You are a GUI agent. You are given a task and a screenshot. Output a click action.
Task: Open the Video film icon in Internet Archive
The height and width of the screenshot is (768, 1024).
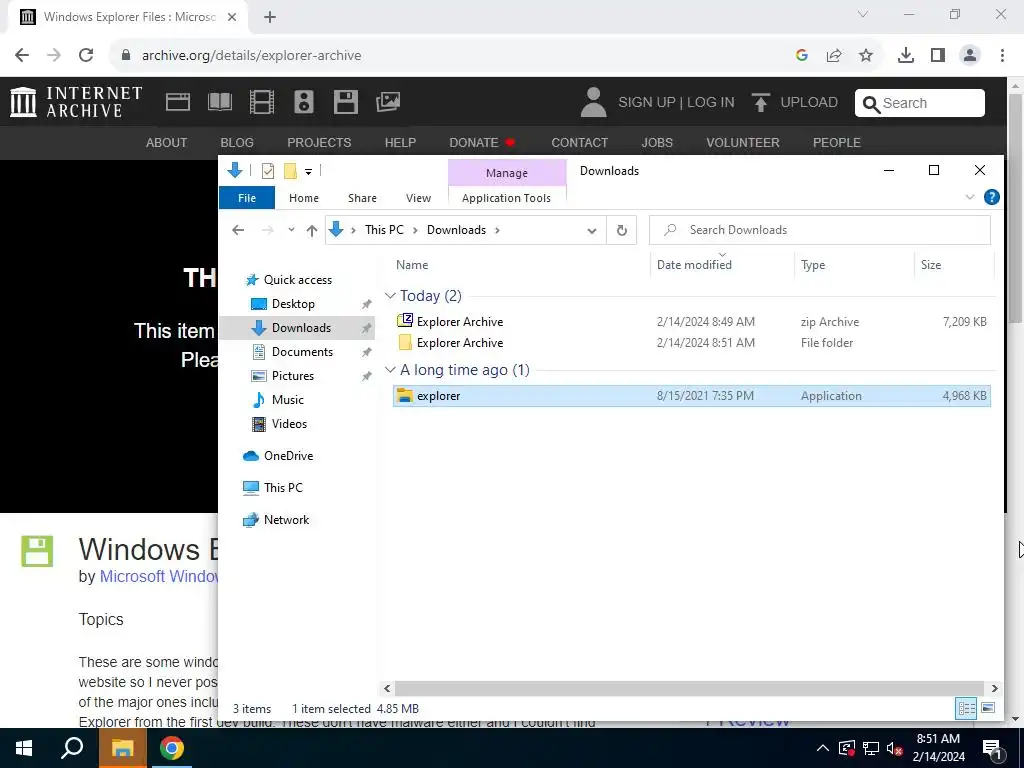point(262,102)
